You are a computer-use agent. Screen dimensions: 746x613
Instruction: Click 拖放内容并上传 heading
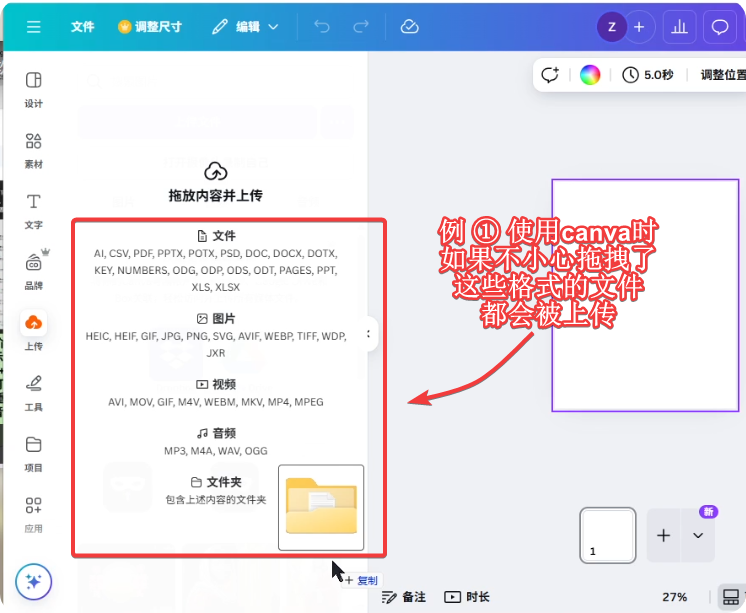(216, 196)
